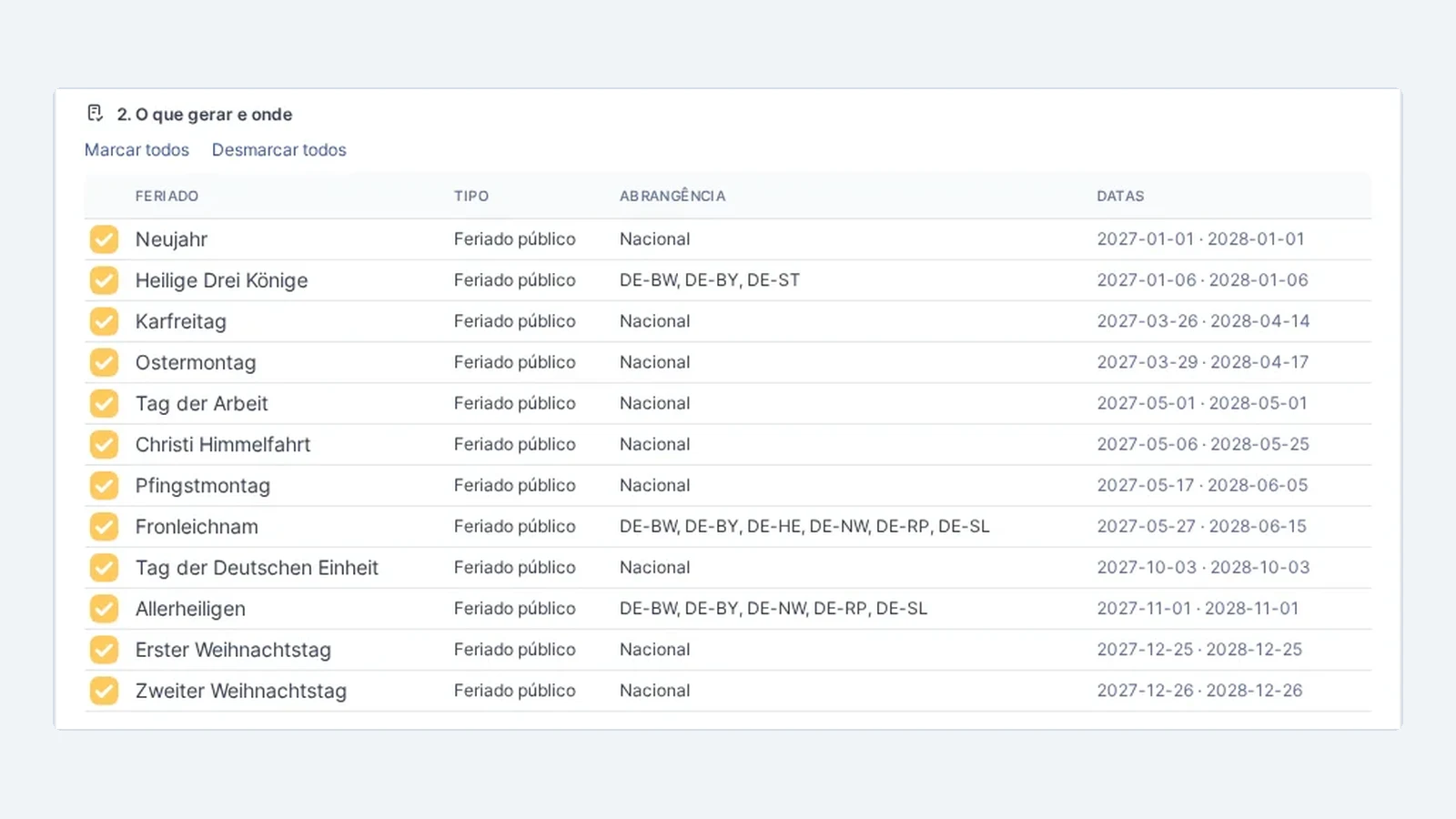Image resolution: width=1456 pixels, height=819 pixels.
Task: Click the 'Tipo' column header
Action: pyautogui.click(x=471, y=196)
